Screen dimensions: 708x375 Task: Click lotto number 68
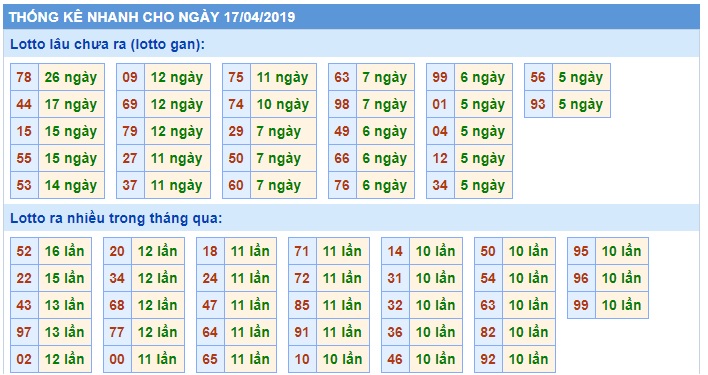[117, 305]
